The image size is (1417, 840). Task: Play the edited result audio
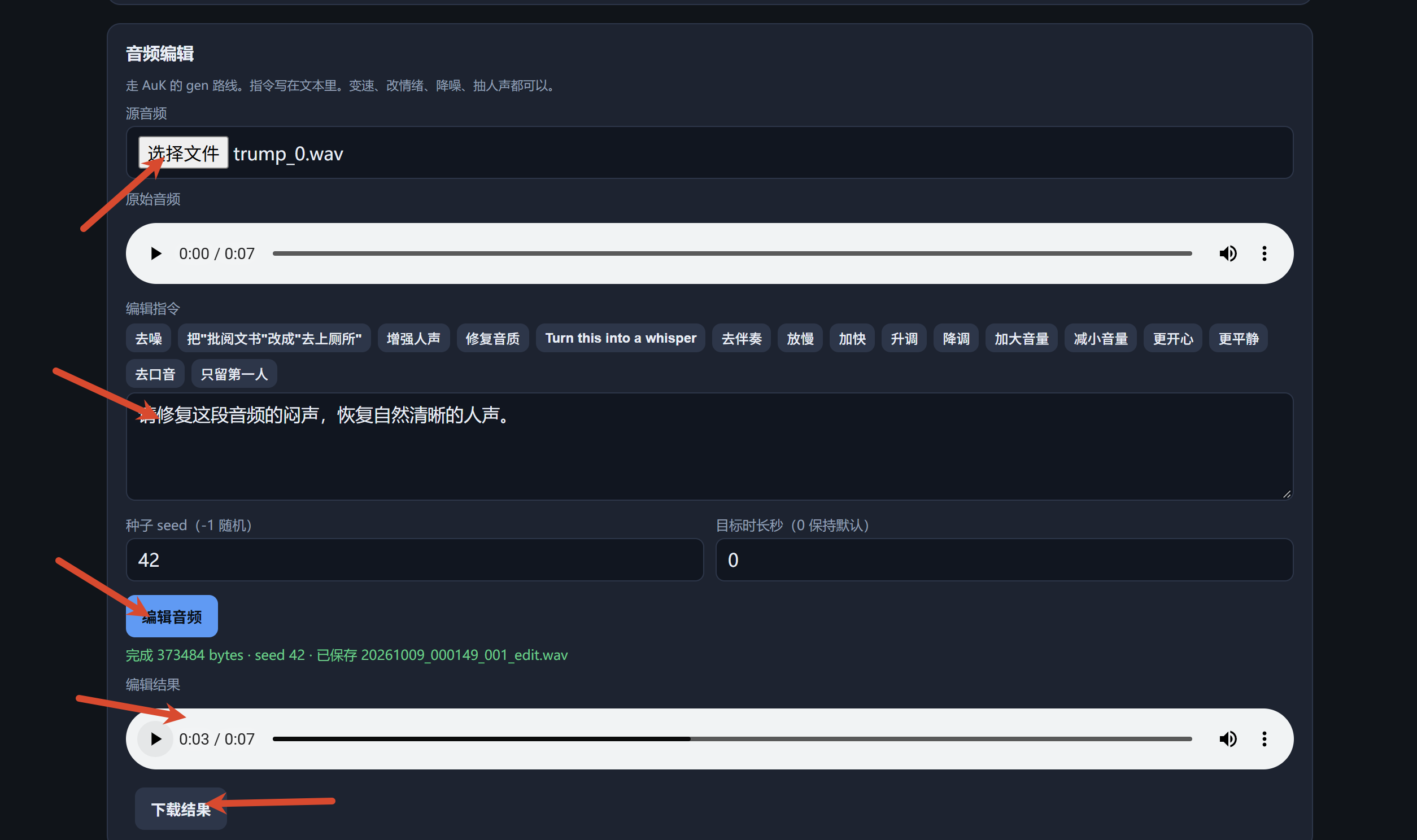click(156, 739)
